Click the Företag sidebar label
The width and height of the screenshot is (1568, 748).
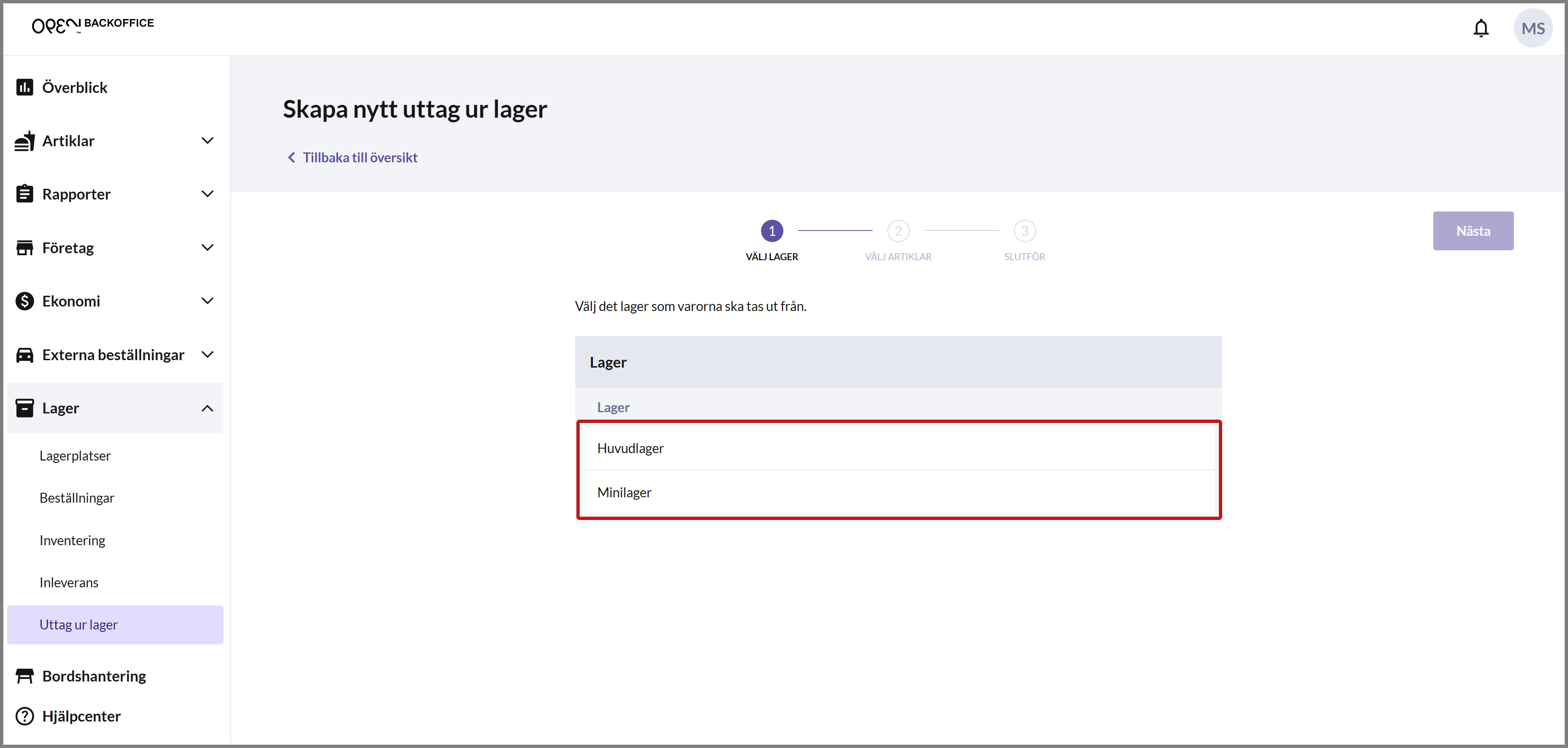68,248
